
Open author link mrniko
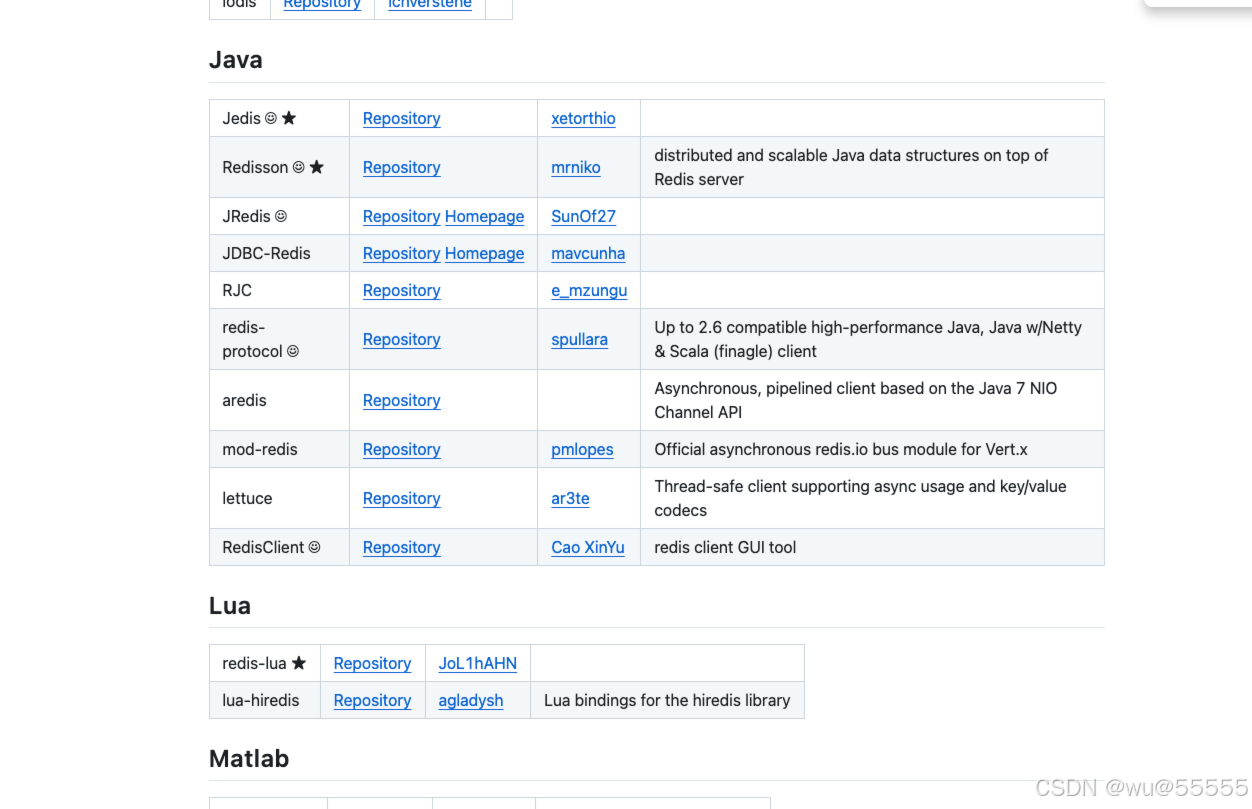point(576,167)
